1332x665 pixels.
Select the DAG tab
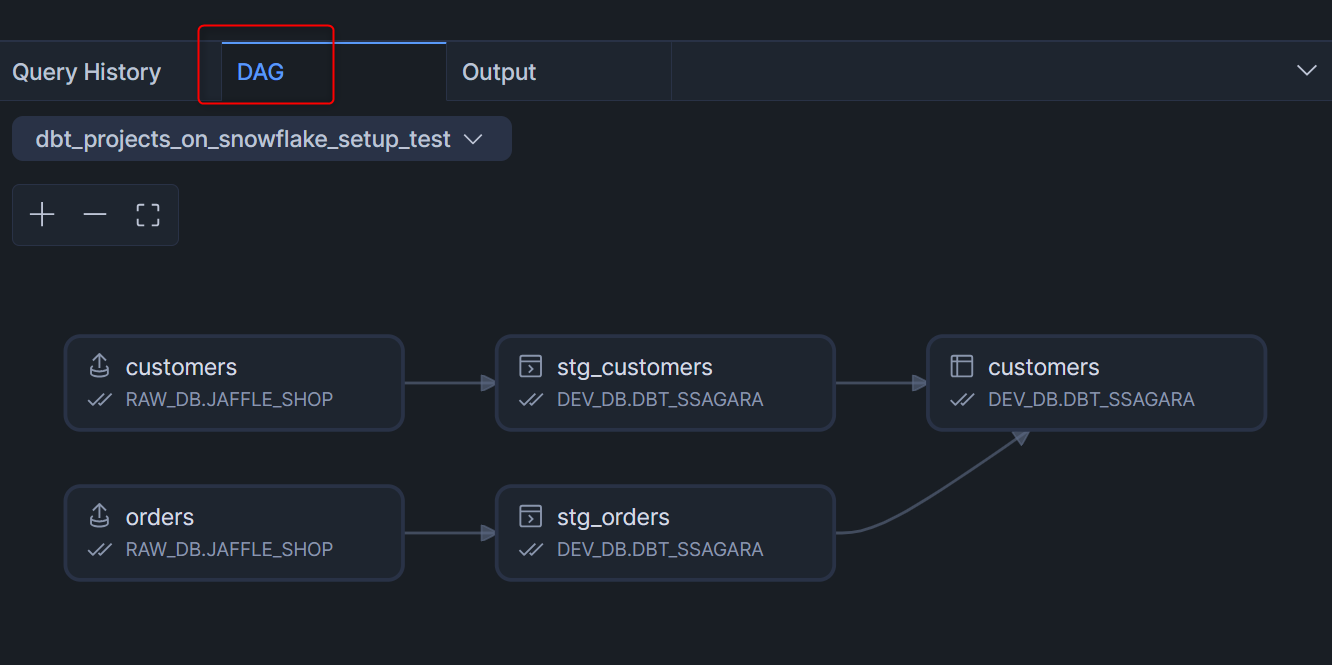pyautogui.click(x=261, y=72)
